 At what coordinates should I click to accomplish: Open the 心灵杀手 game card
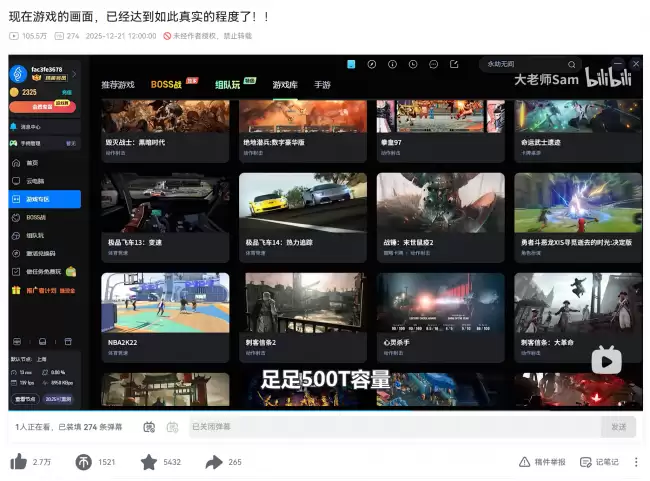441,318
